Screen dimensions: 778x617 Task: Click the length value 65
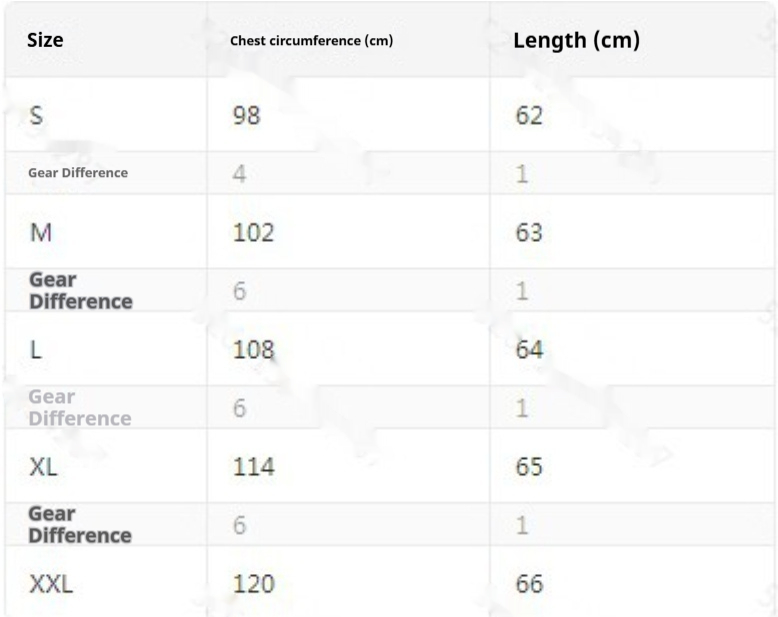point(529,467)
